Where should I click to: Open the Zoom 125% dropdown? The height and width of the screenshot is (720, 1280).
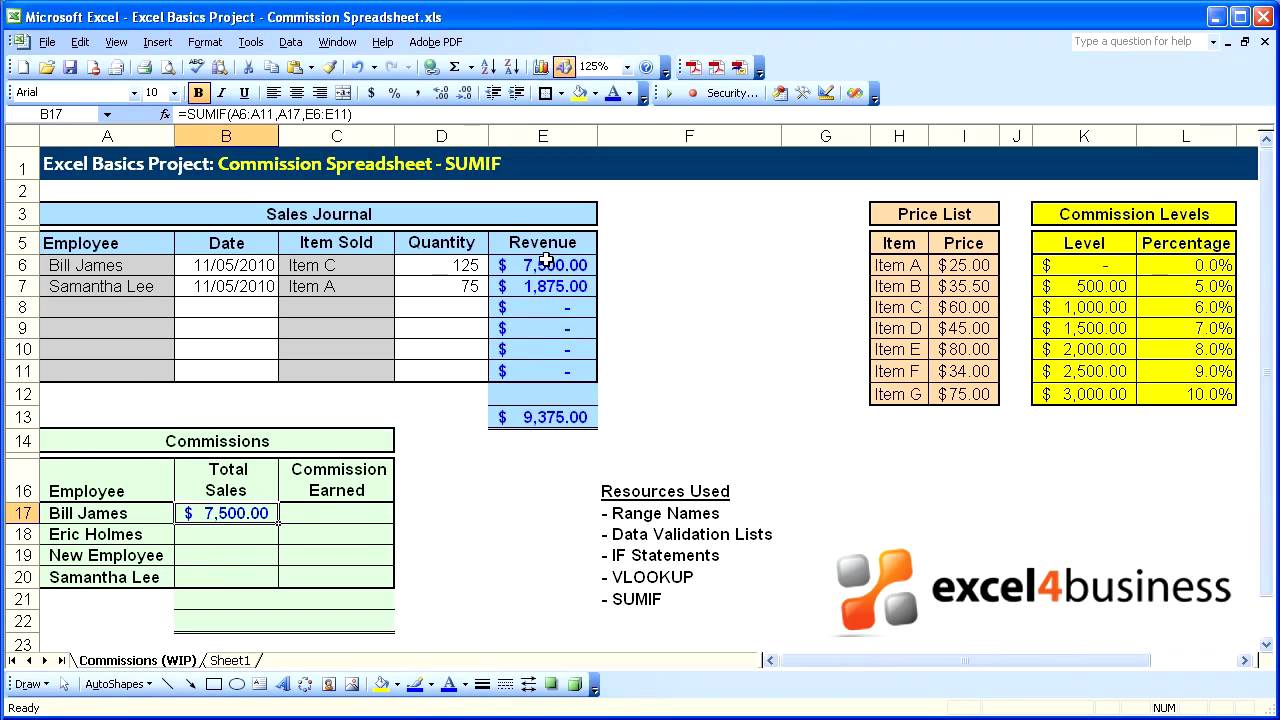(627, 67)
